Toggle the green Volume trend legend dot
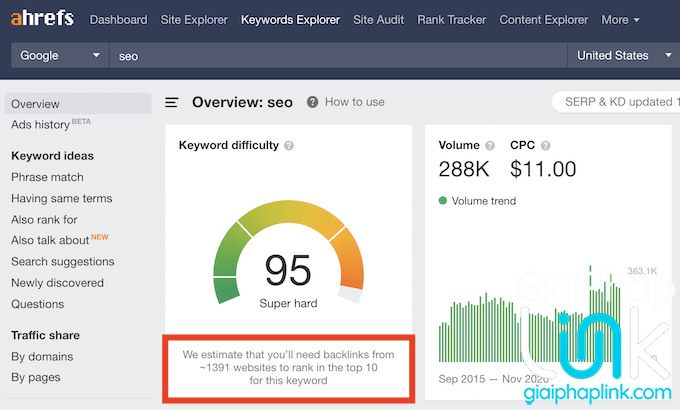This screenshot has height=410, width=680. pos(443,201)
